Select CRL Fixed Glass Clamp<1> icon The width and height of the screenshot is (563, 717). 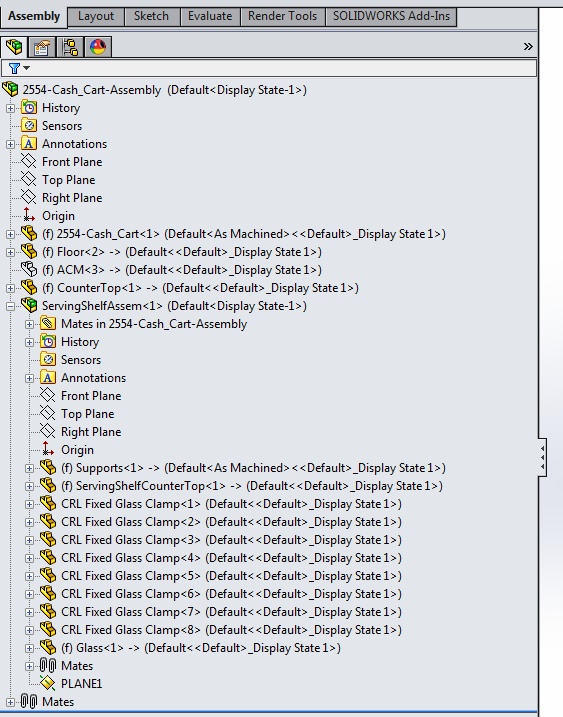tap(48, 503)
